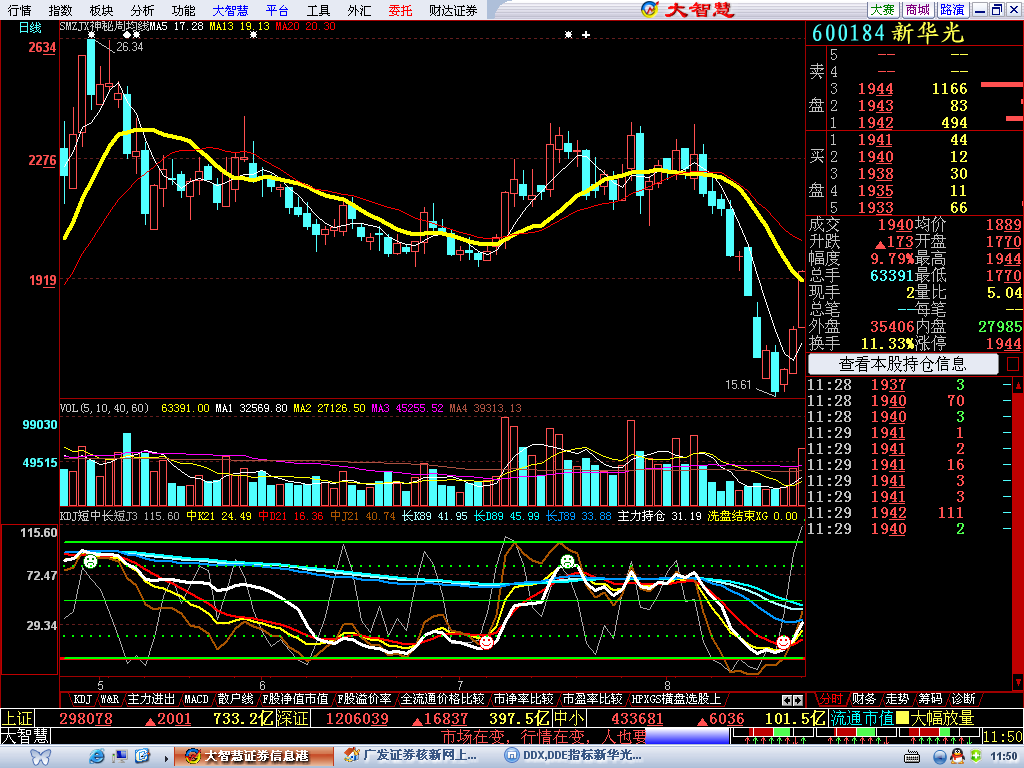The height and width of the screenshot is (768, 1024).
Task: Click the green sad-face marker near chart start
Action: 90,561
